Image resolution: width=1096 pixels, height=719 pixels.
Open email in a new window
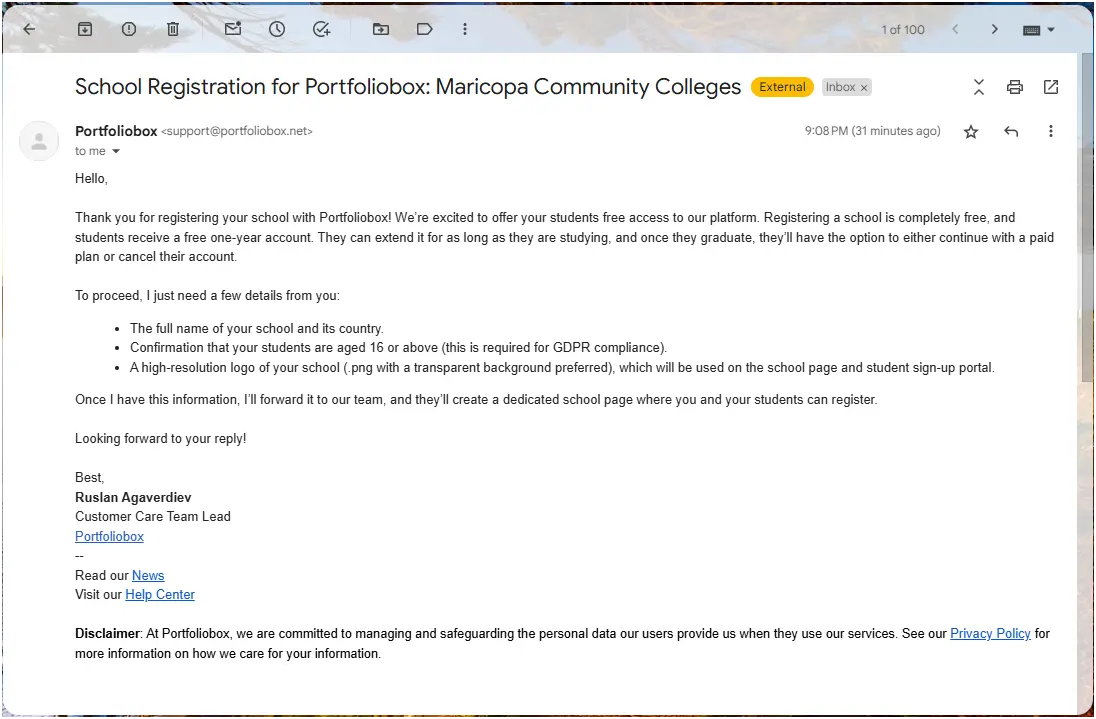[1051, 87]
